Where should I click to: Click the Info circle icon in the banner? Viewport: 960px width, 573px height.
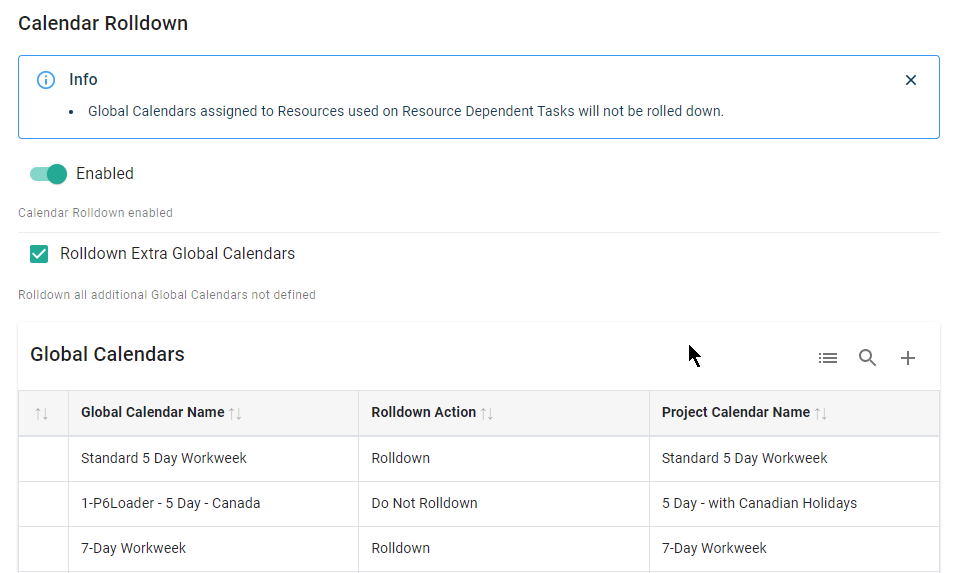pos(46,80)
